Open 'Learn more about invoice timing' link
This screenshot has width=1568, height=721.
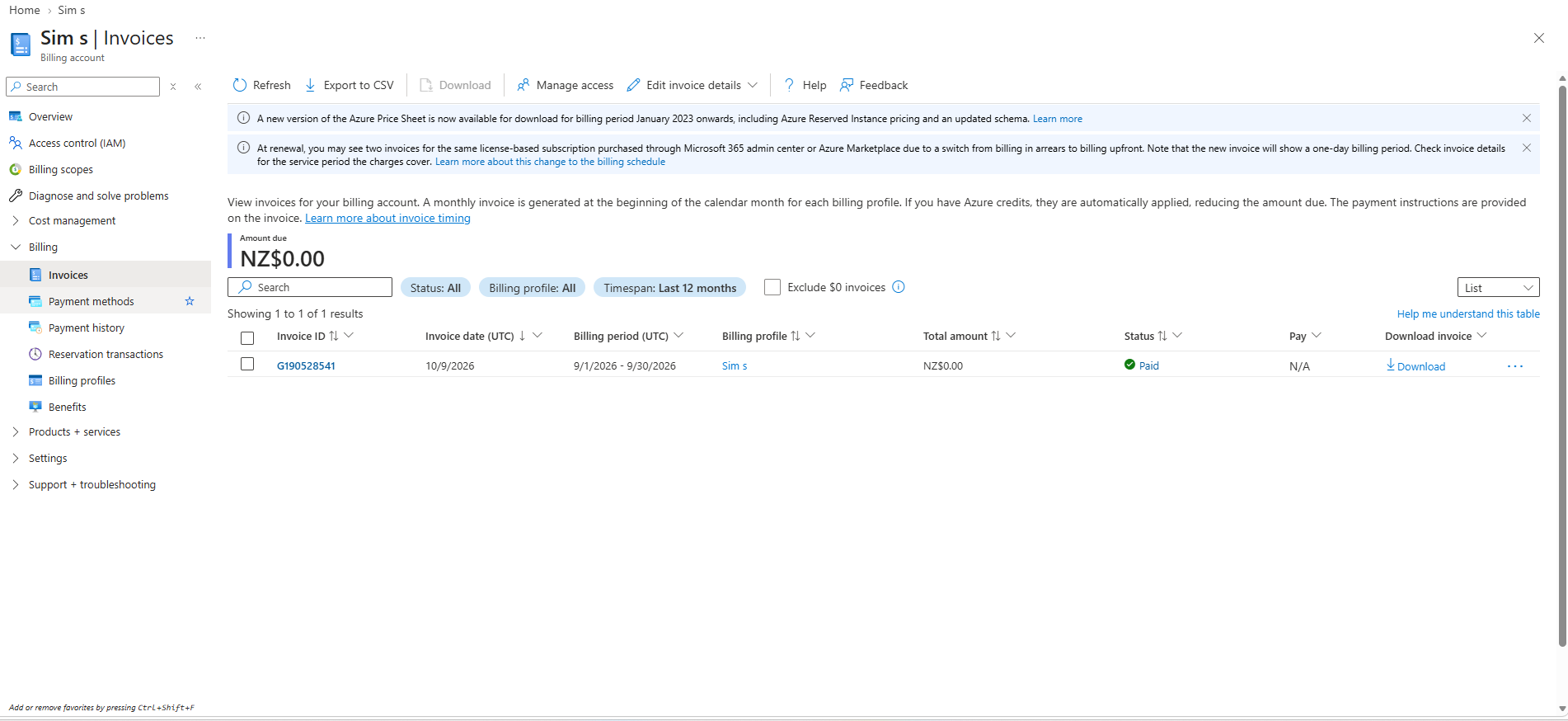tap(387, 218)
